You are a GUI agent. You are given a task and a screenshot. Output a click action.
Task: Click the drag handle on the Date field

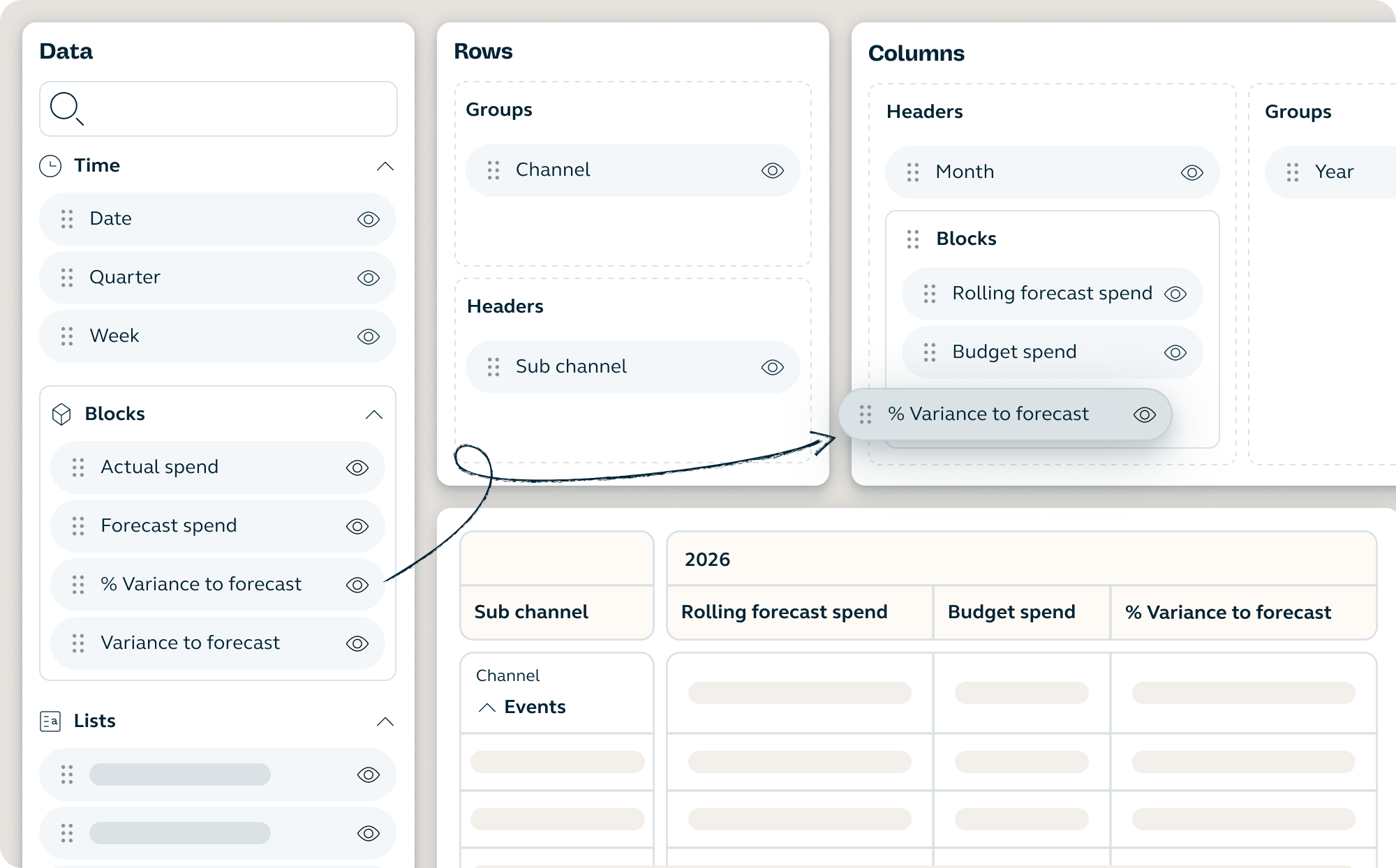click(x=68, y=218)
